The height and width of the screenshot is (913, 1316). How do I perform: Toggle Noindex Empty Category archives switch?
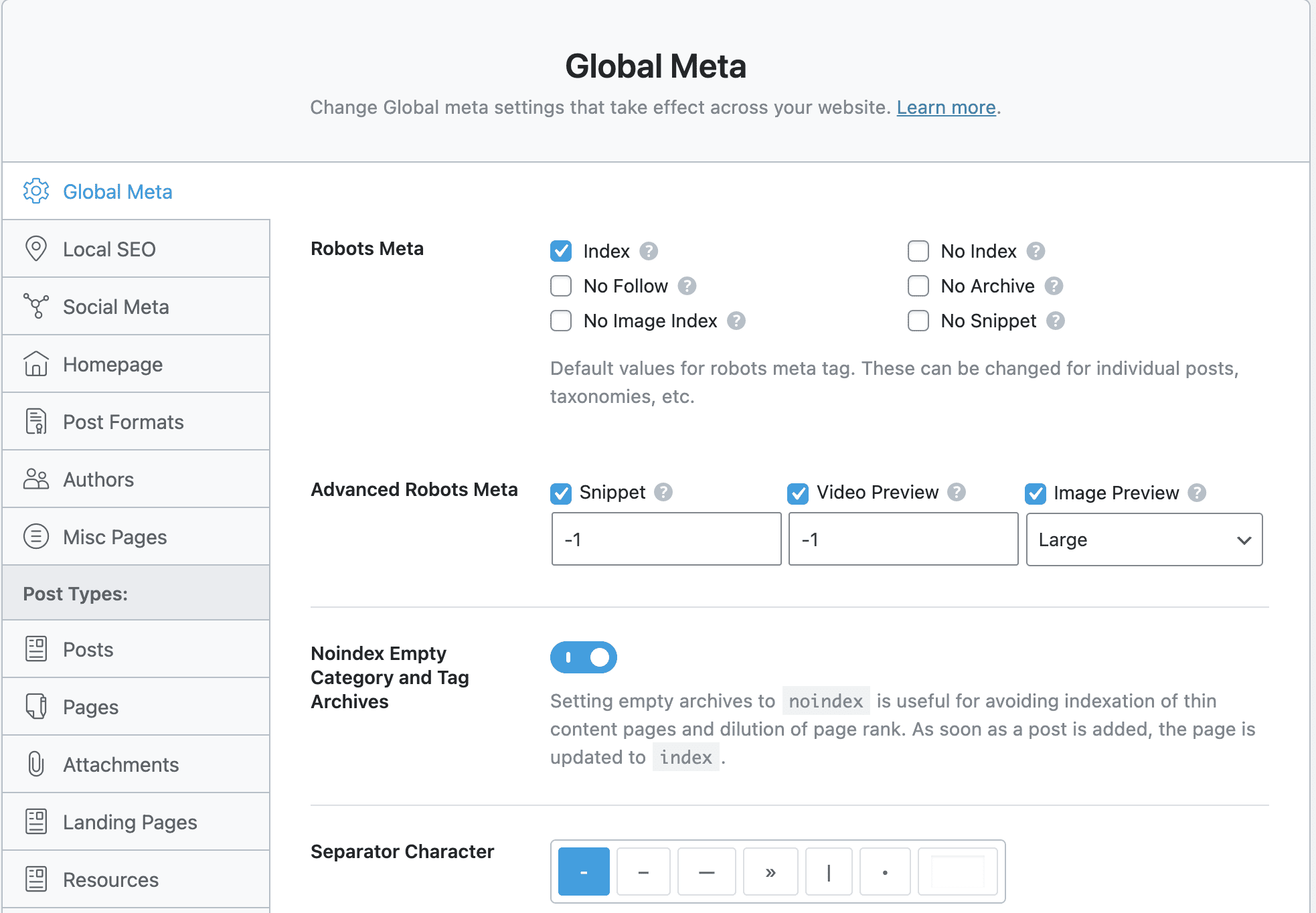[584, 657]
